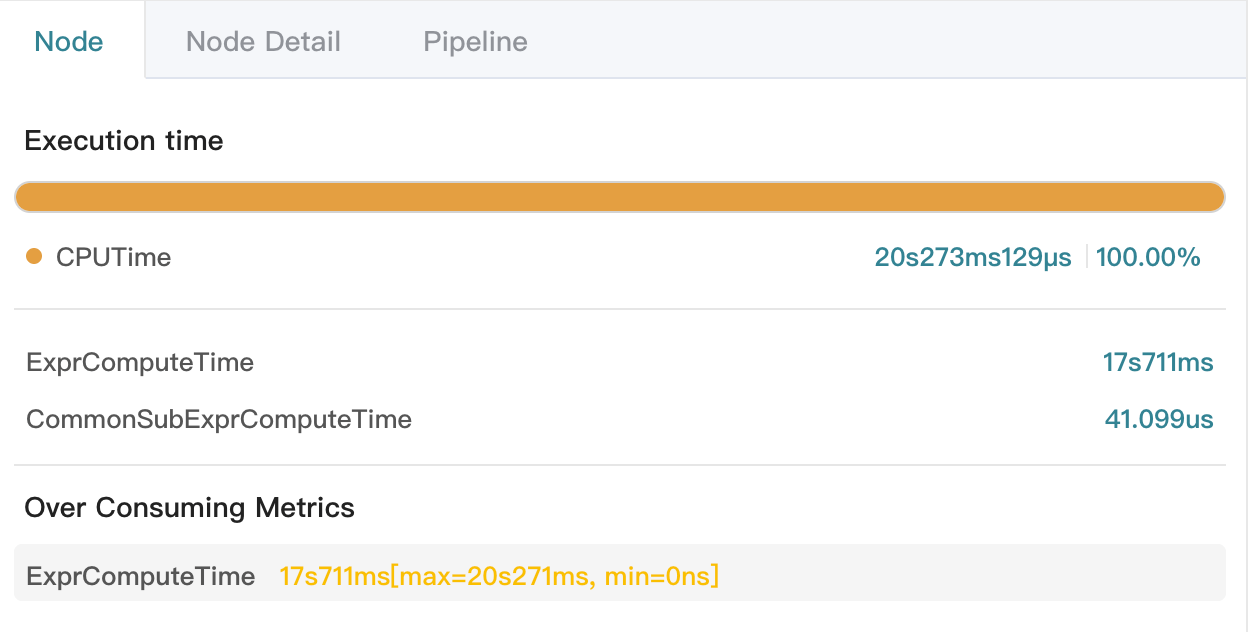The image size is (1254, 632).
Task: Click the 20s273ms129µs CPU time value
Action: tap(972, 257)
